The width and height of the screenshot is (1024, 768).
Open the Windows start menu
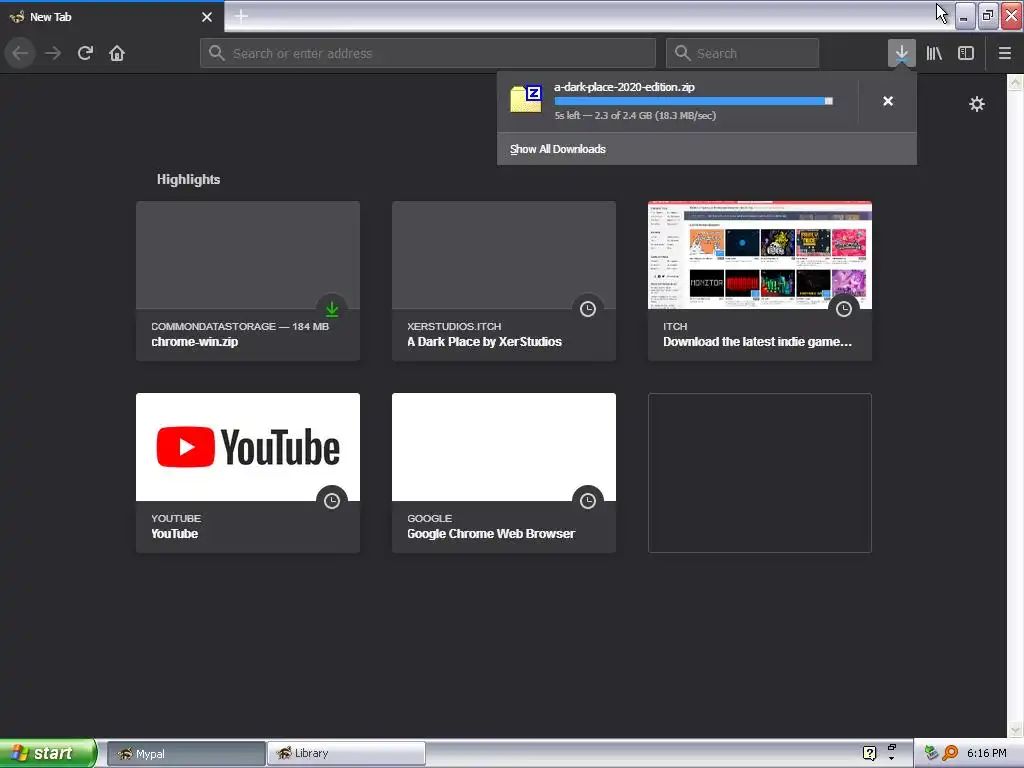point(48,753)
